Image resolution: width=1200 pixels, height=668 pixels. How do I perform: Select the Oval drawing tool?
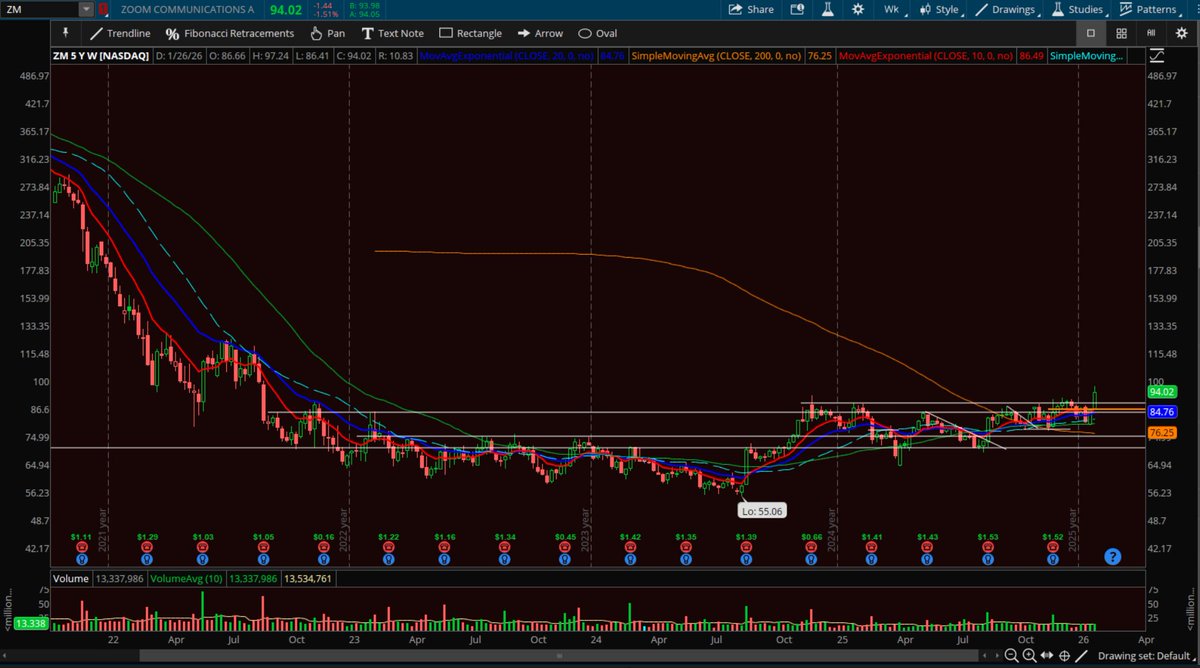pyautogui.click(x=598, y=33)
